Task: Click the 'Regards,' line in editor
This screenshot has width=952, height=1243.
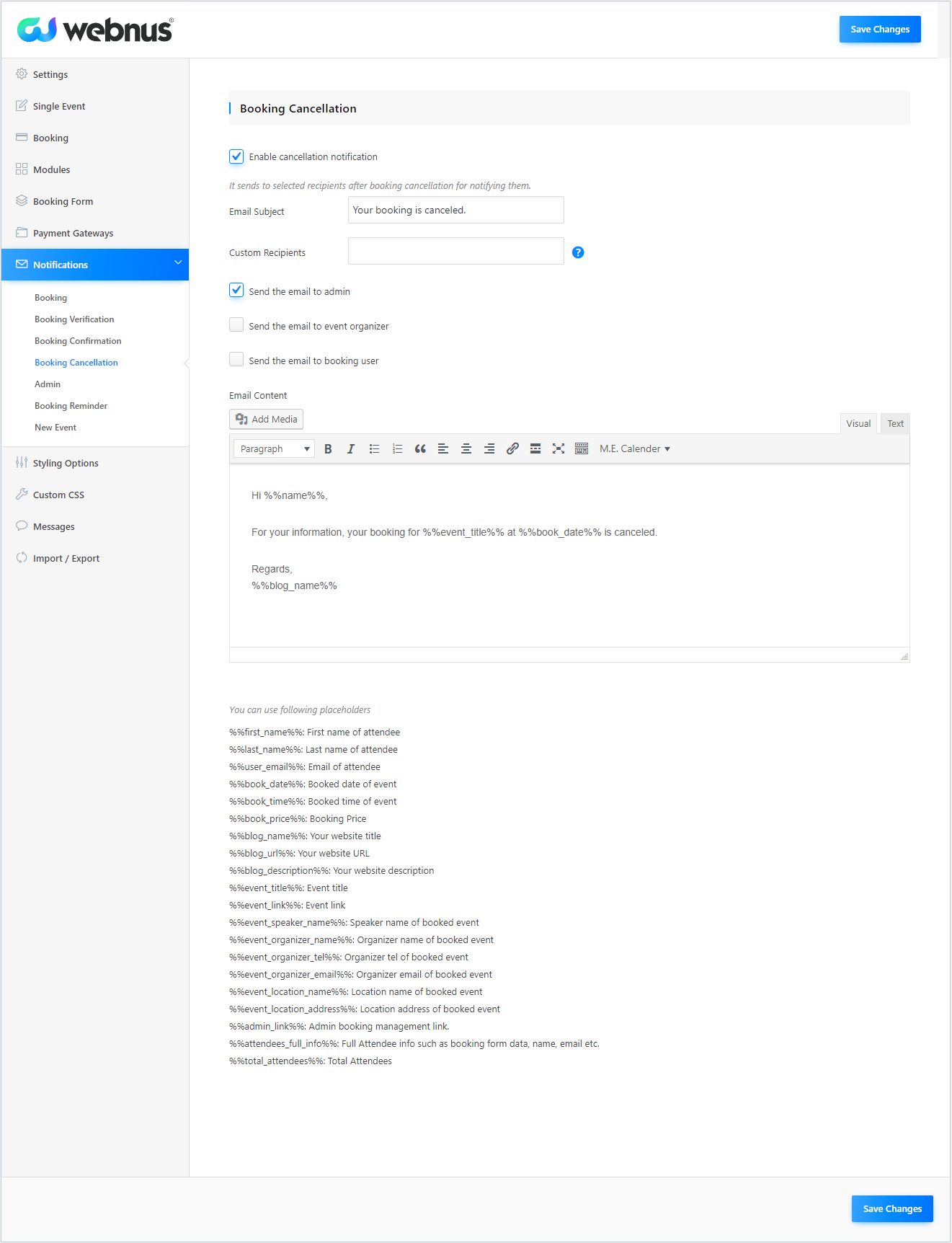Action: click(272, 569)
